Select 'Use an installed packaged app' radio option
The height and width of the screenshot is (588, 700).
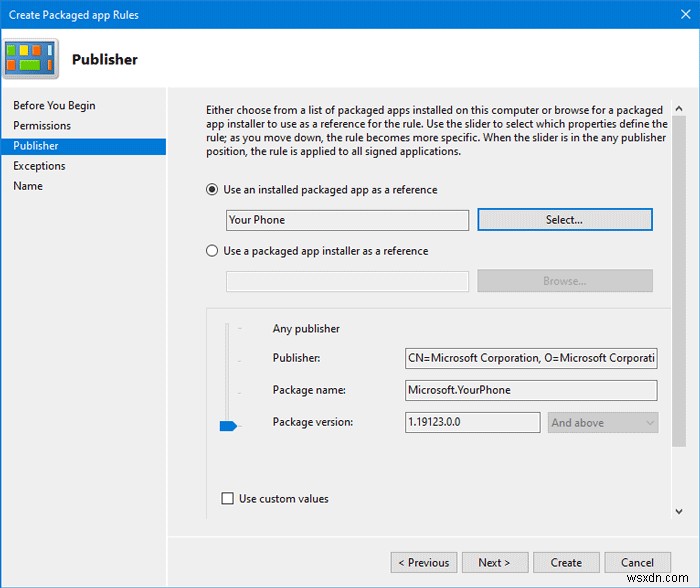pyautogui.click(x=212, y=189)
